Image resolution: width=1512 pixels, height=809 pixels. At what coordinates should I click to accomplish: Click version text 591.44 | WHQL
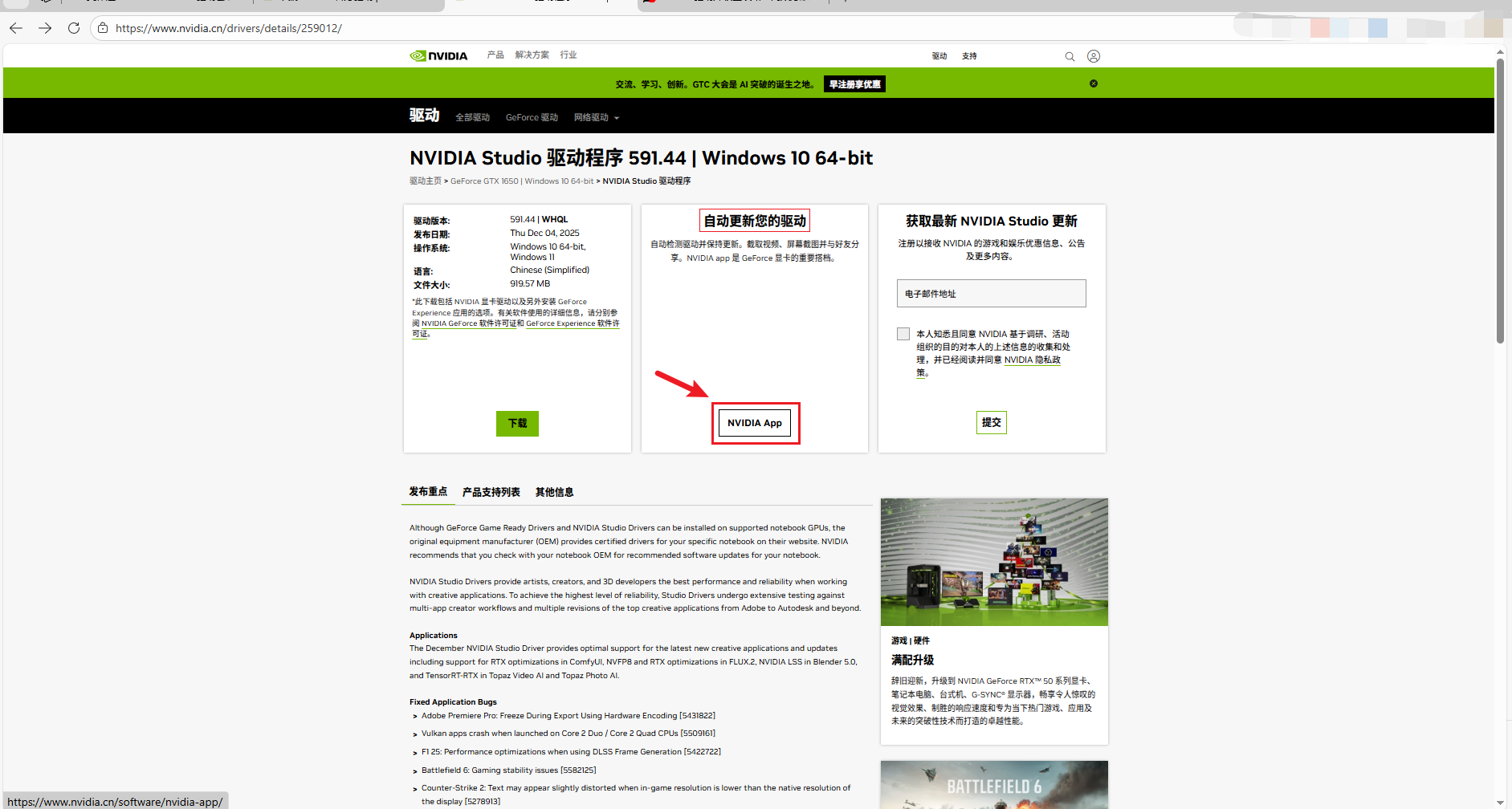tap(539, 219)
